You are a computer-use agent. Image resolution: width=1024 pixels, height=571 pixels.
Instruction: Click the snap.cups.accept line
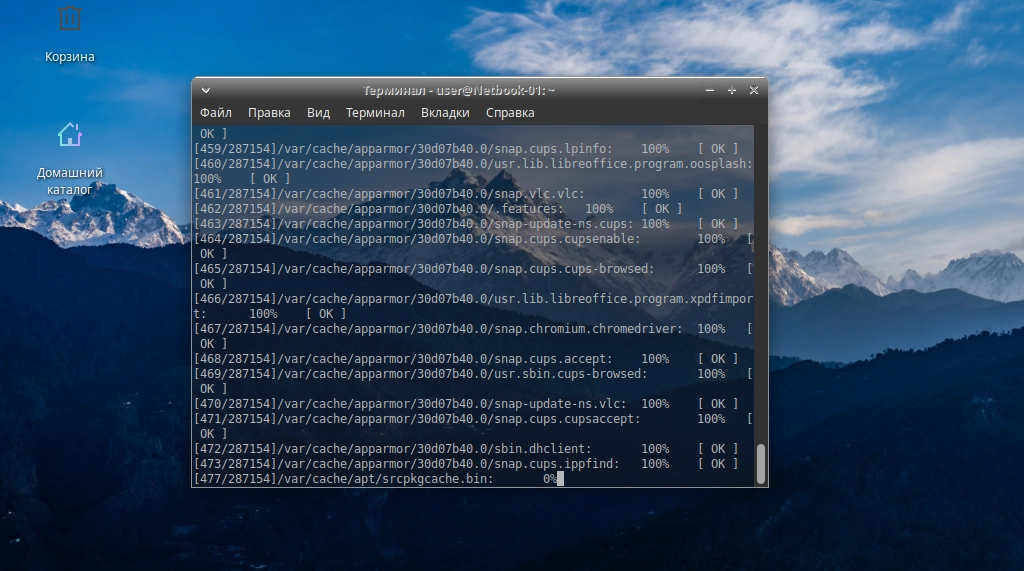[x=466, y=359]
